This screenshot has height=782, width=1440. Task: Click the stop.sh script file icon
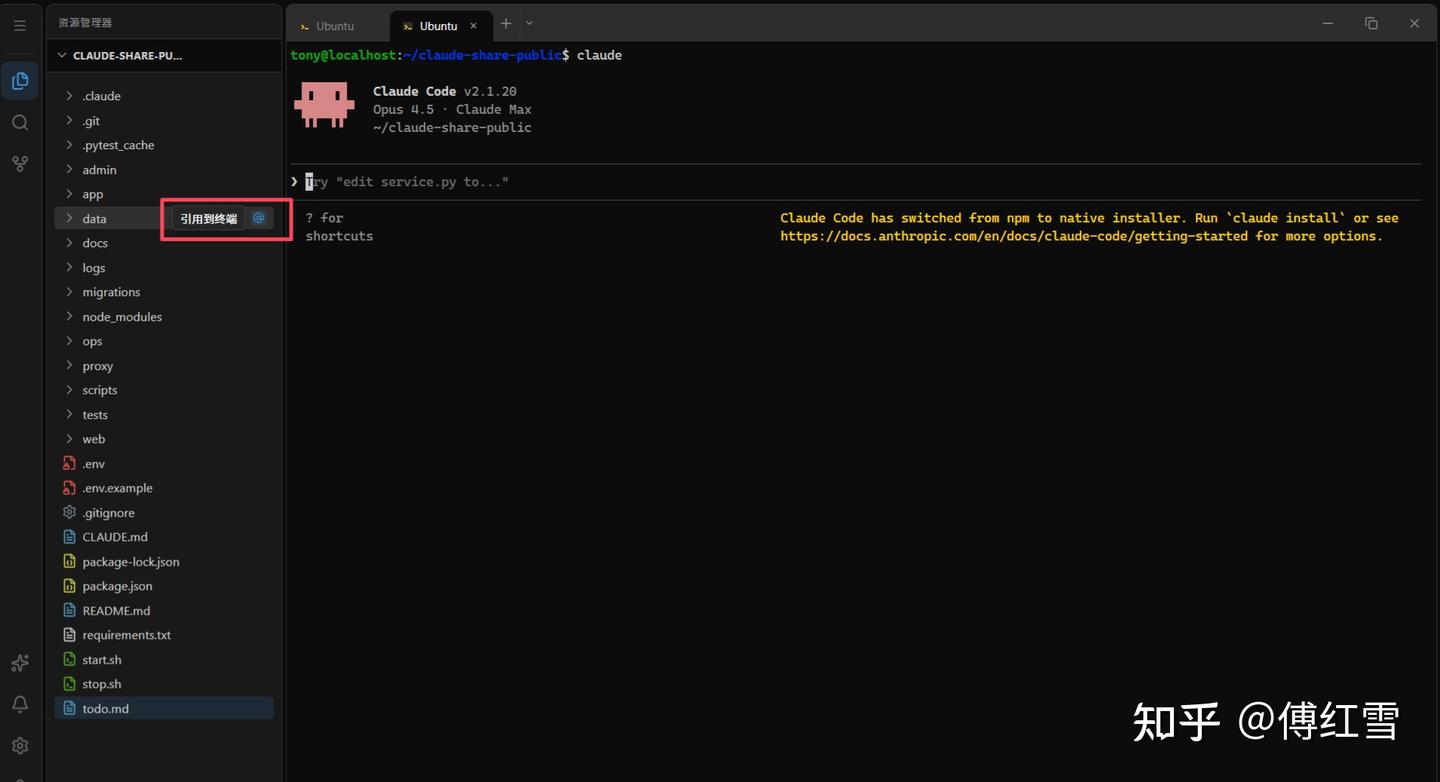pyautogui.click(x=69, y=684)
